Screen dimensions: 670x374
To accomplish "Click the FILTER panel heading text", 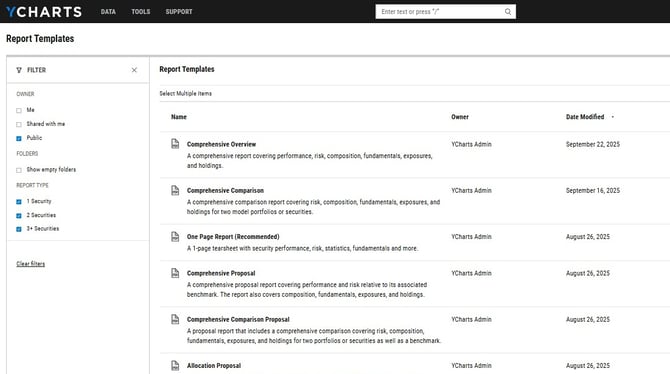I will [36, 70].
